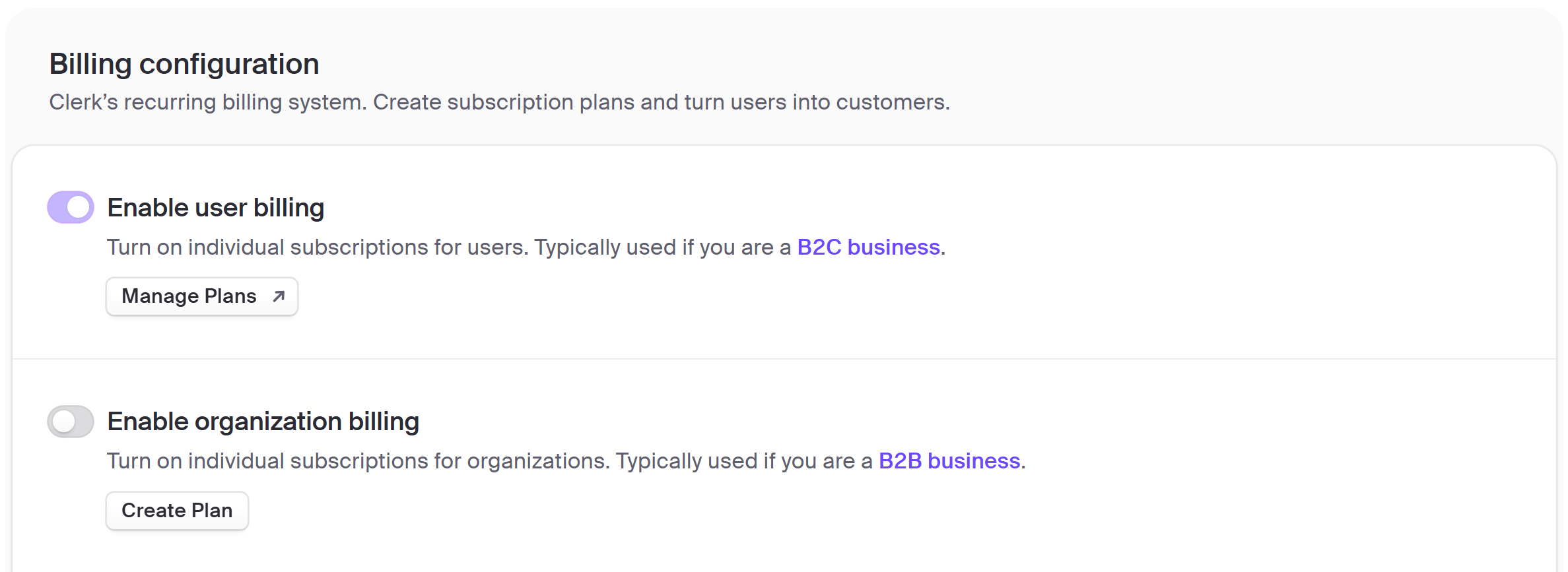Click the Billing configuration heading

pos(184,64)
